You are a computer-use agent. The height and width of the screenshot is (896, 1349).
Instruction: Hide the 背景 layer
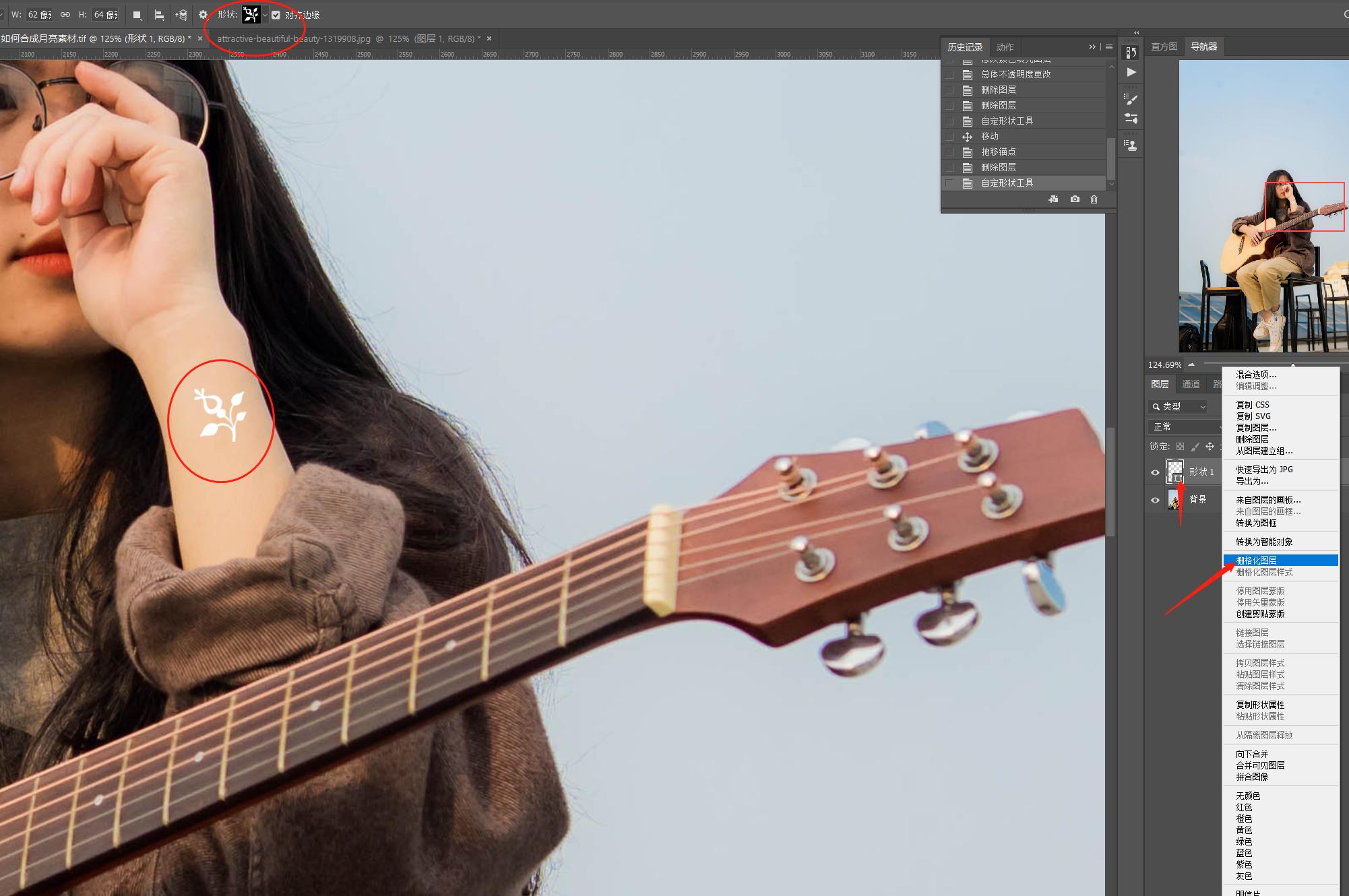point(1155,500)
